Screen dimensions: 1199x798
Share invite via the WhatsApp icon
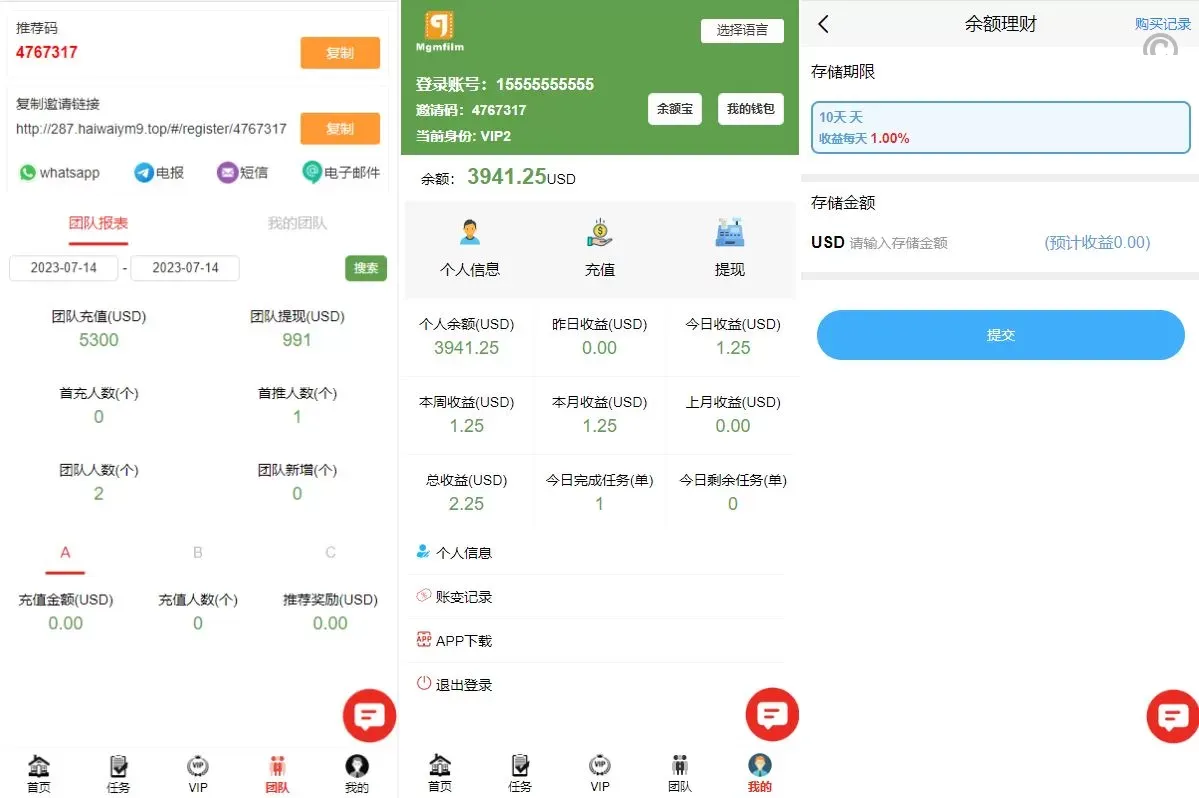28,173
